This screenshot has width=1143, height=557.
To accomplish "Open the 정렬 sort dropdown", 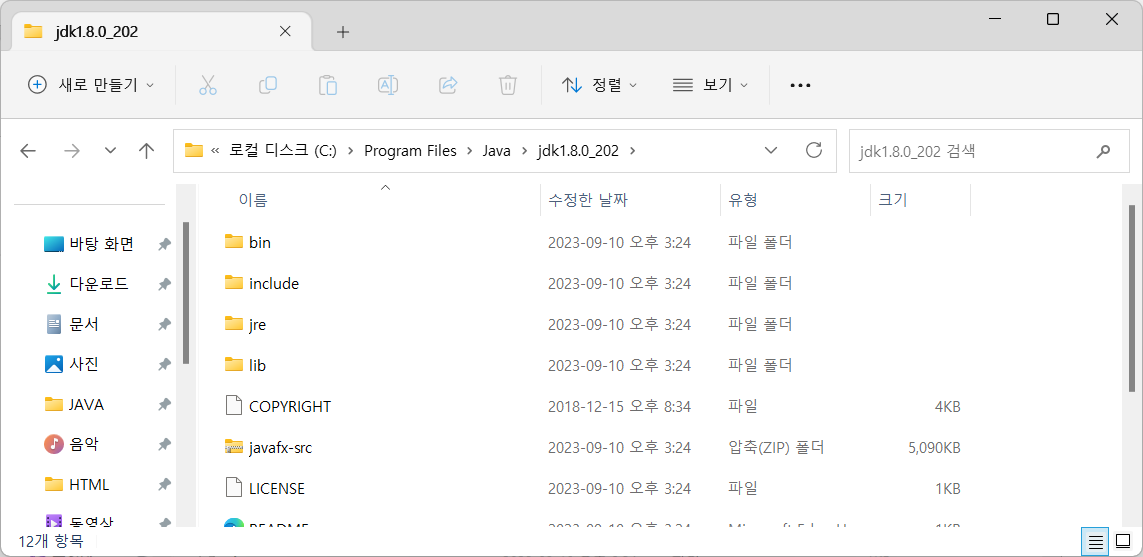I will 600,85.
